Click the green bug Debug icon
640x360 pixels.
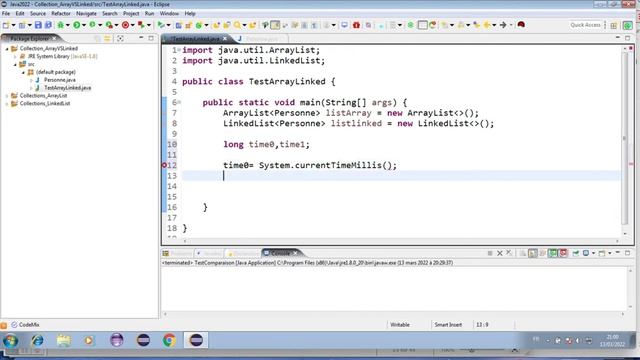click(60, 25)
